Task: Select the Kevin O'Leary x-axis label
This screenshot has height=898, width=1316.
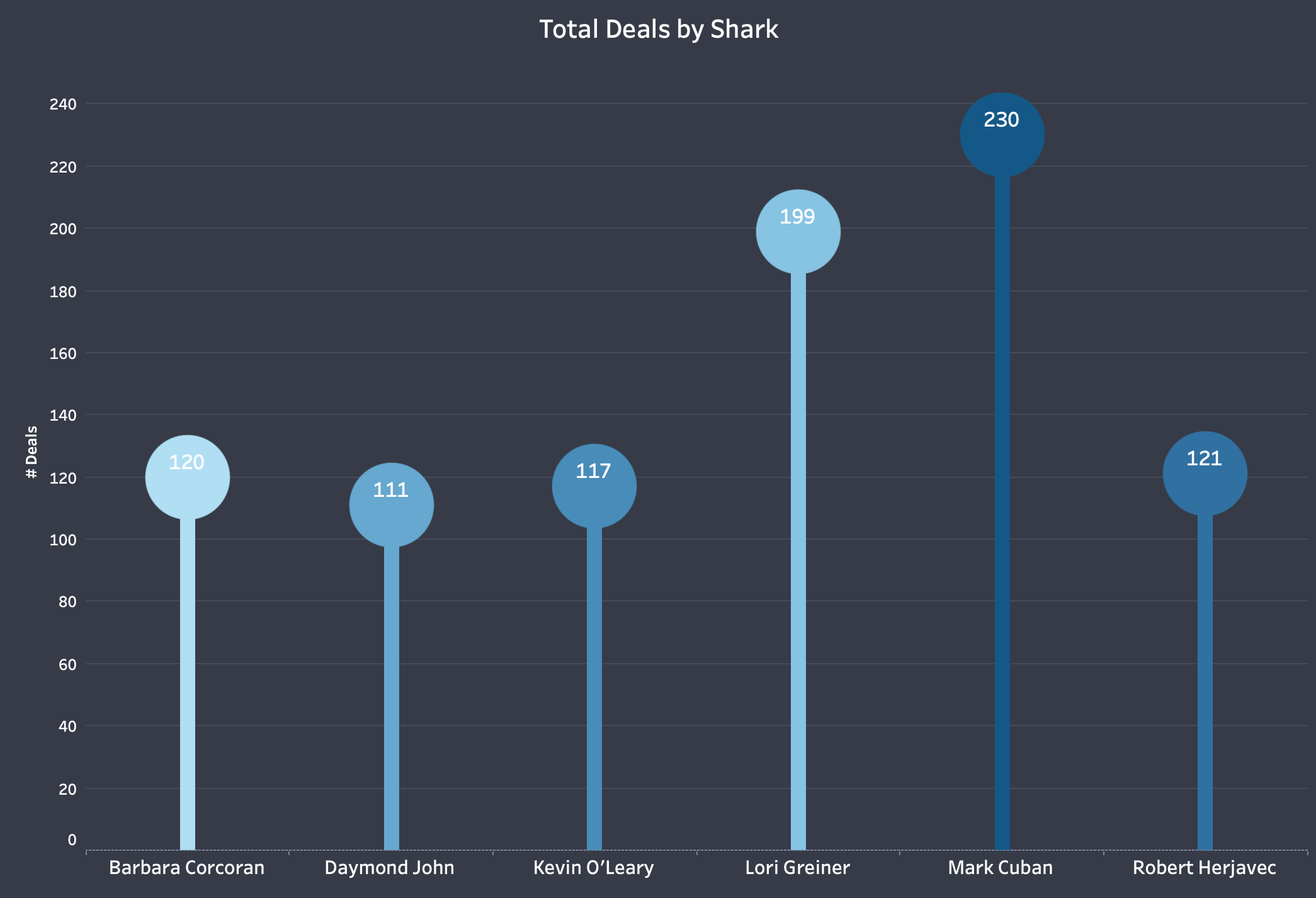Action: click(593, 868)
